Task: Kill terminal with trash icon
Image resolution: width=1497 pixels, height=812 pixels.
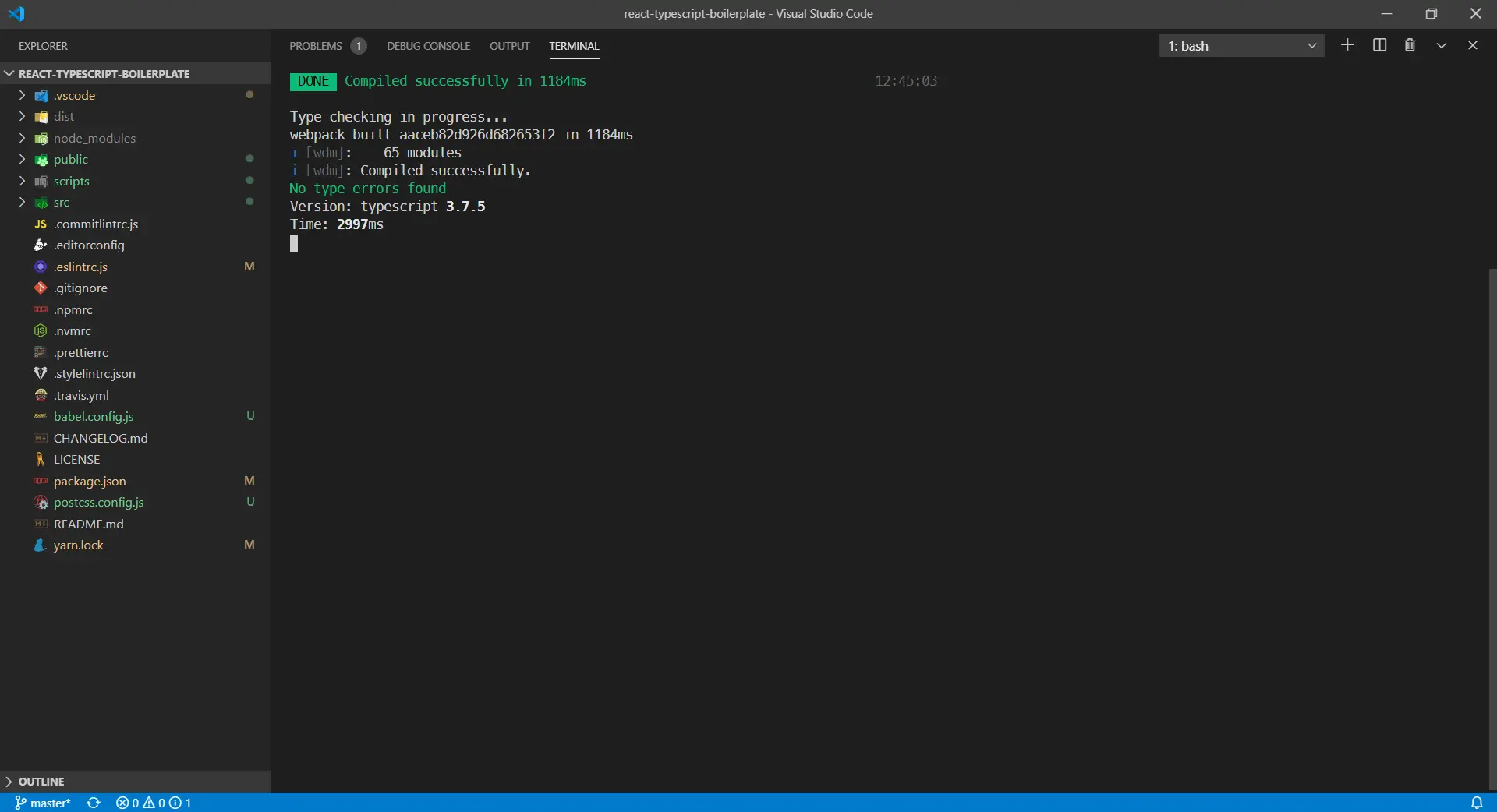Action: coord(1410,45)
